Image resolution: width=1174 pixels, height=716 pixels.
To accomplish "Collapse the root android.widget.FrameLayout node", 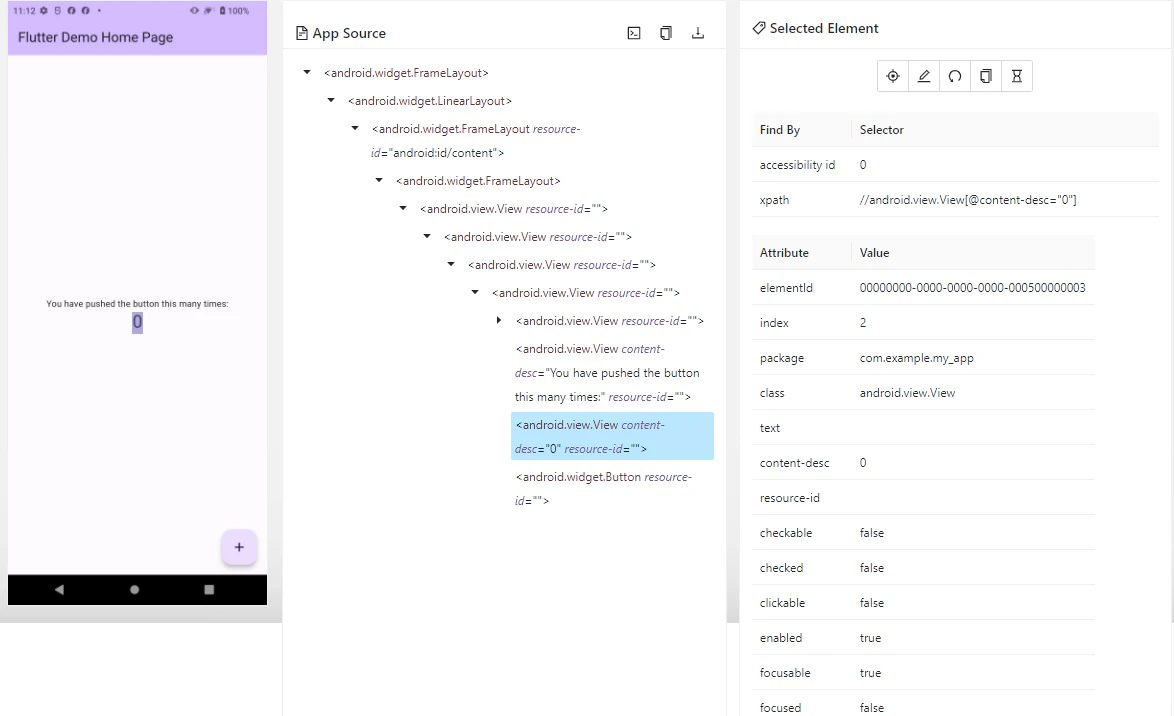I will pyautogui.click(x=307, y=73).
